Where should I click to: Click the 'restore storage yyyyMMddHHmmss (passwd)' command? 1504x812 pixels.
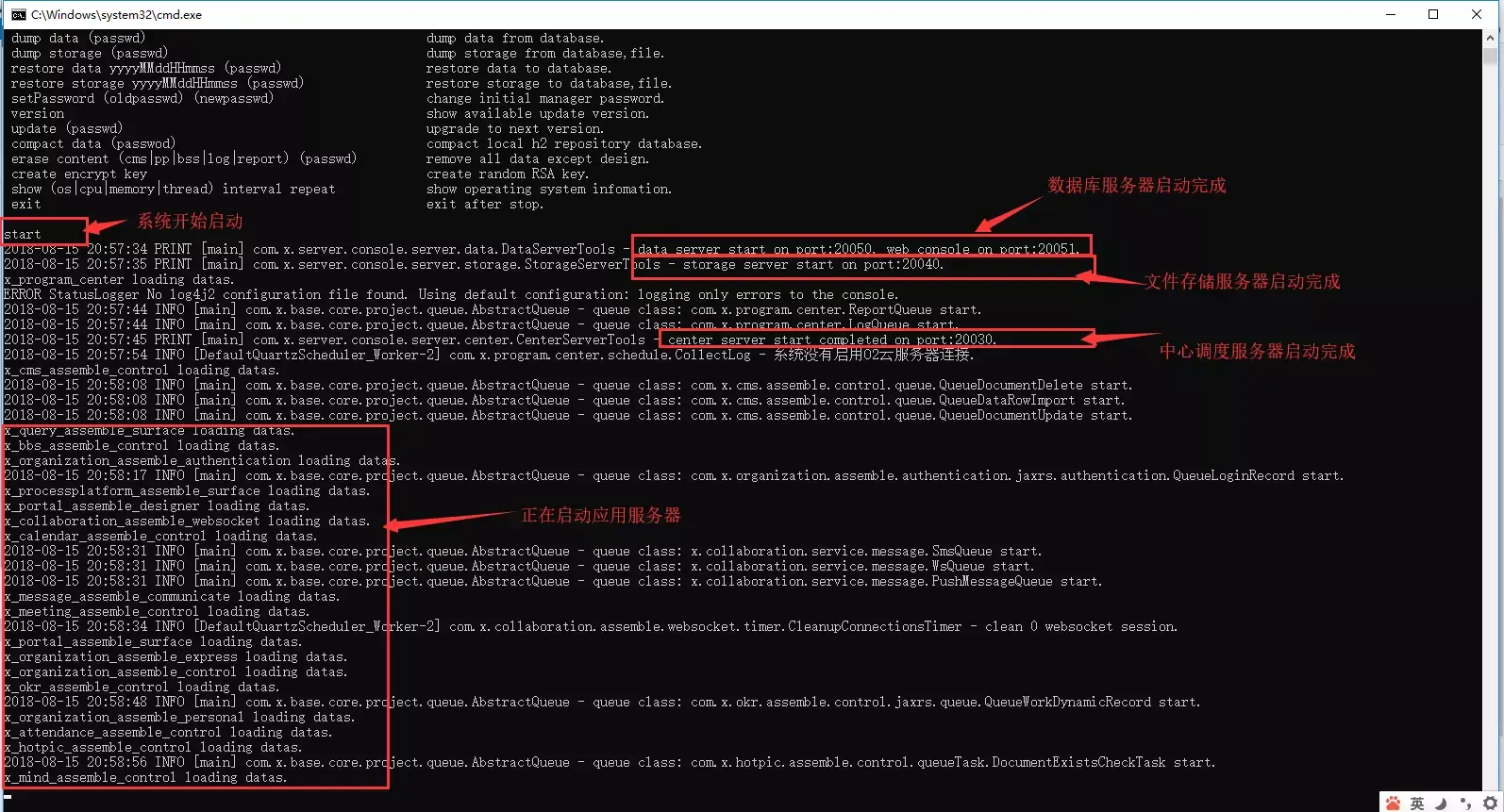(158, 84)
